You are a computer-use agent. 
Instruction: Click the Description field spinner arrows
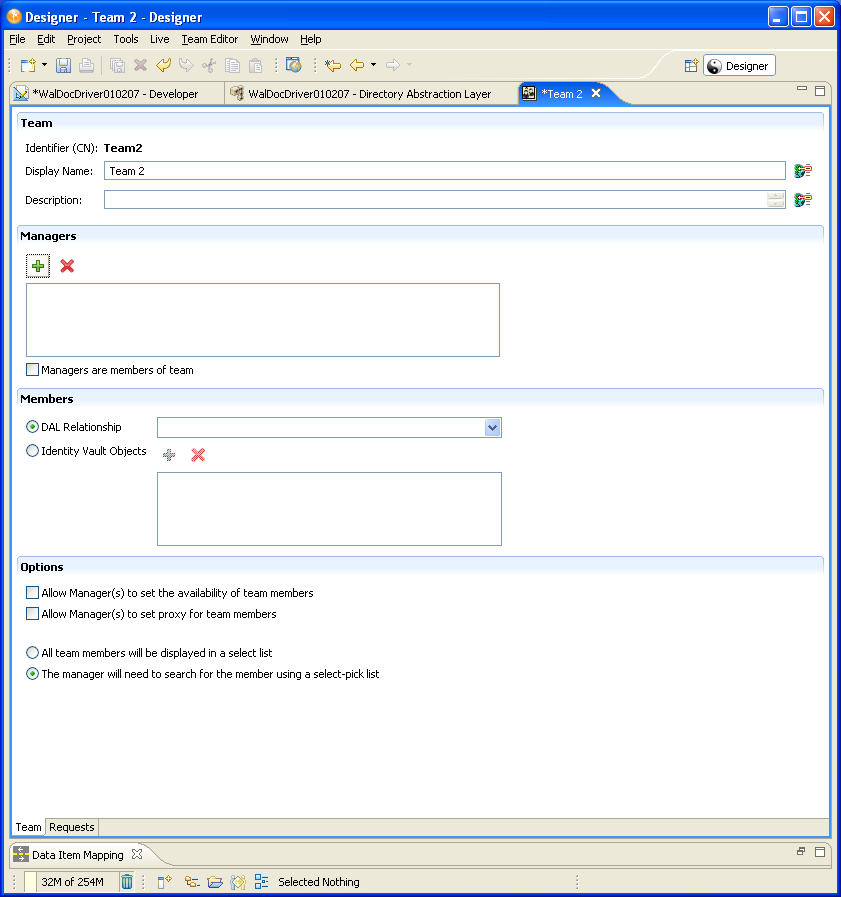point(775,200)
